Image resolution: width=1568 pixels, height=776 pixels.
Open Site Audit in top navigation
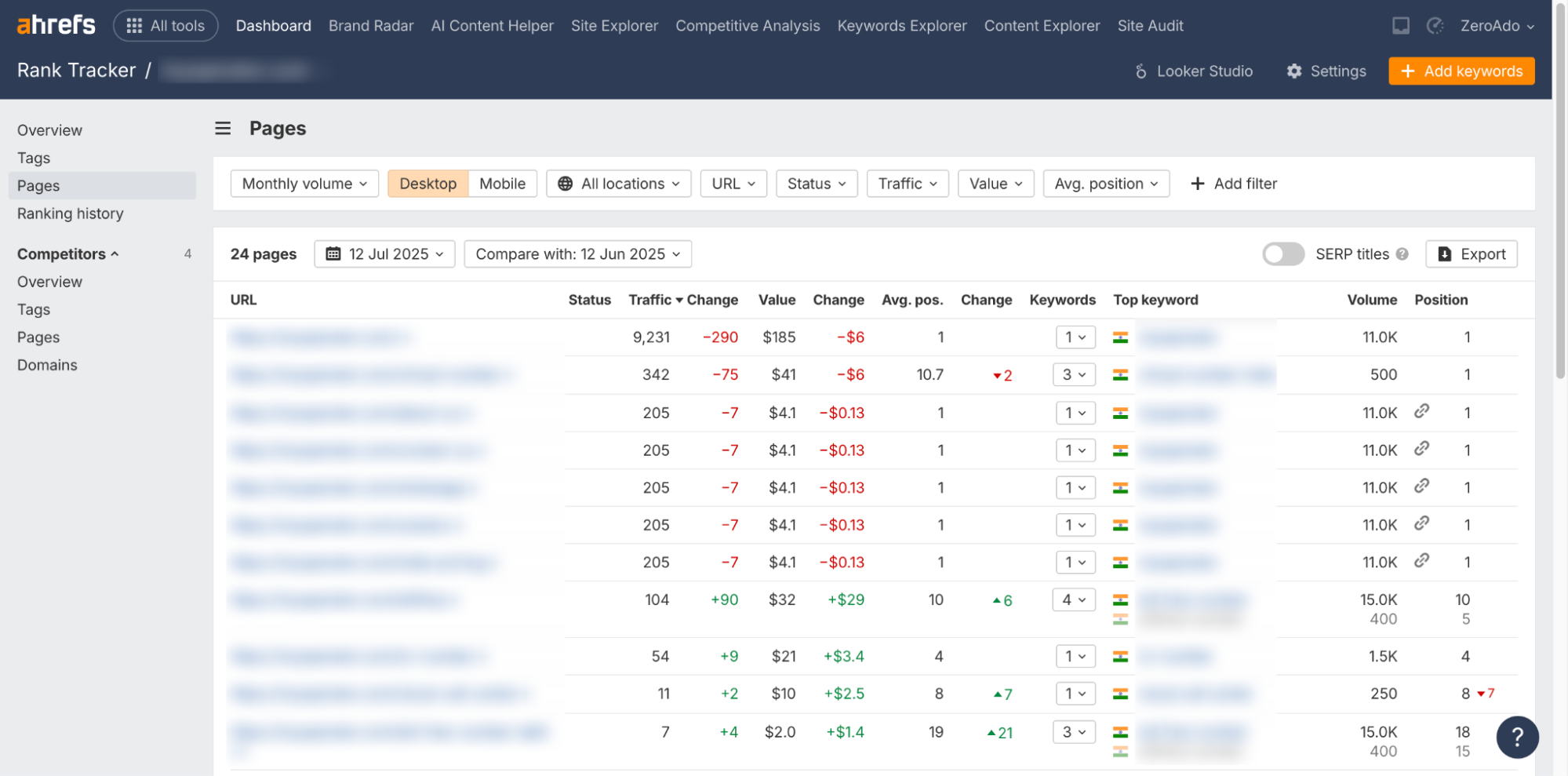click(x=1150, y=26)
